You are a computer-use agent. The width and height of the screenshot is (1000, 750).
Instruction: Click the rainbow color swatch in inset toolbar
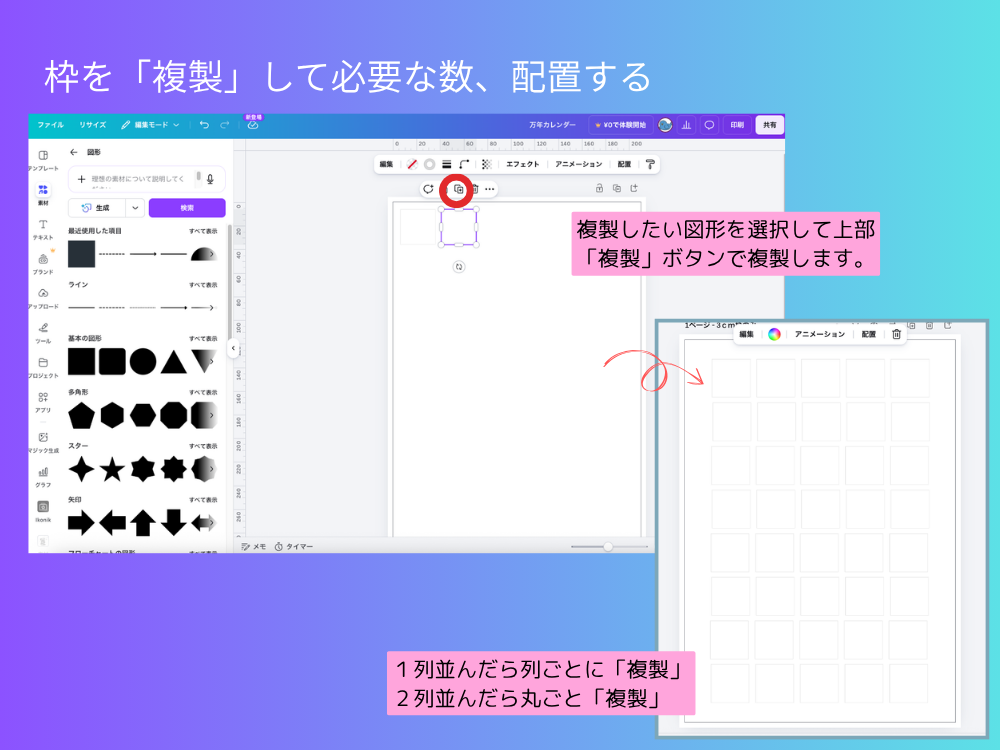point(774,334)
